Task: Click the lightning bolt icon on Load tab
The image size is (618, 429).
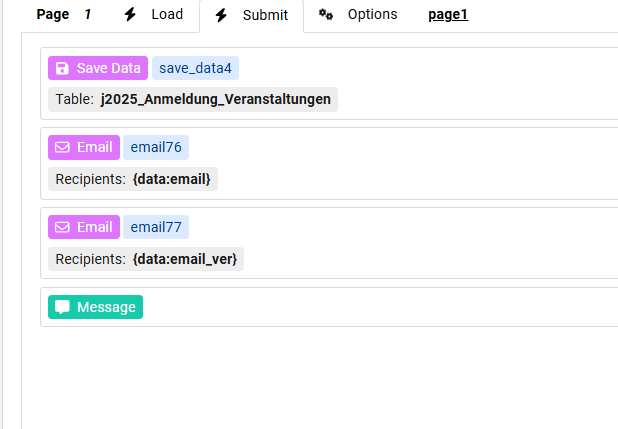Action: point(130,15)
